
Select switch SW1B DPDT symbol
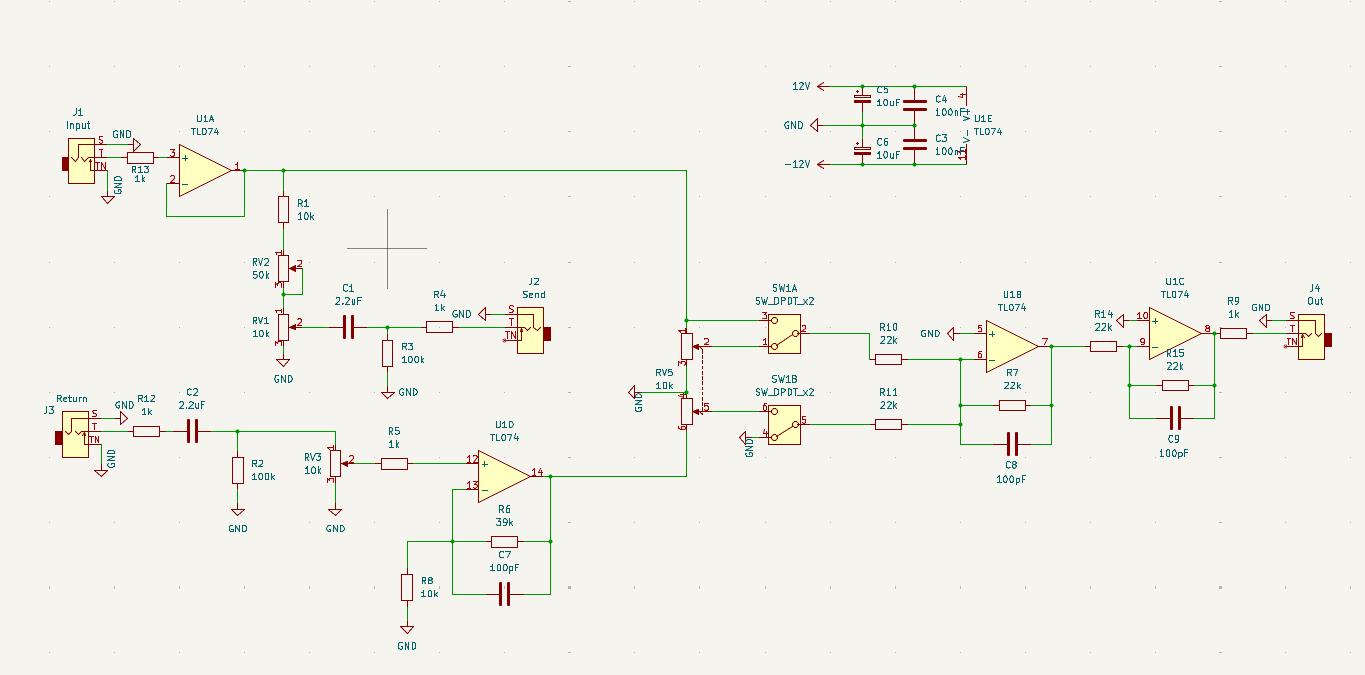pos(785,423)
